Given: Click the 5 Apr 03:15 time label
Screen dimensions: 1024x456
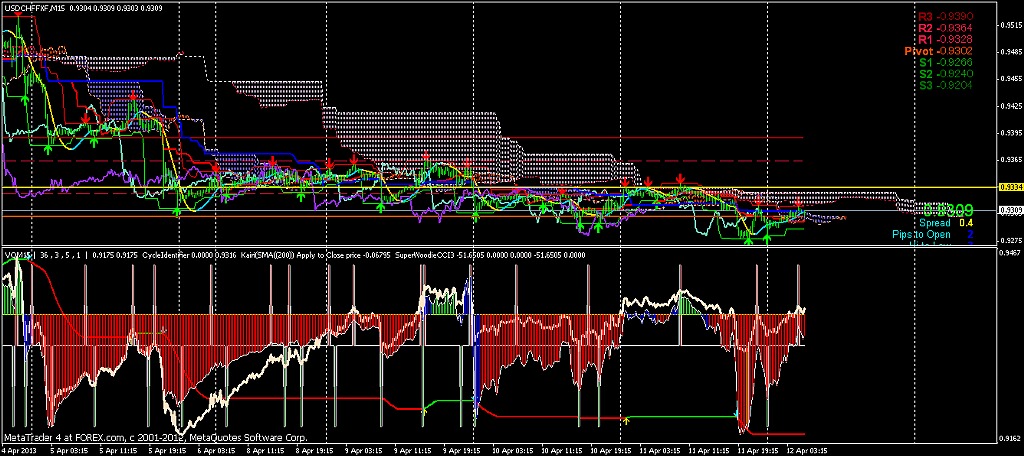Looking at the screenshot, I should (68, 449).
